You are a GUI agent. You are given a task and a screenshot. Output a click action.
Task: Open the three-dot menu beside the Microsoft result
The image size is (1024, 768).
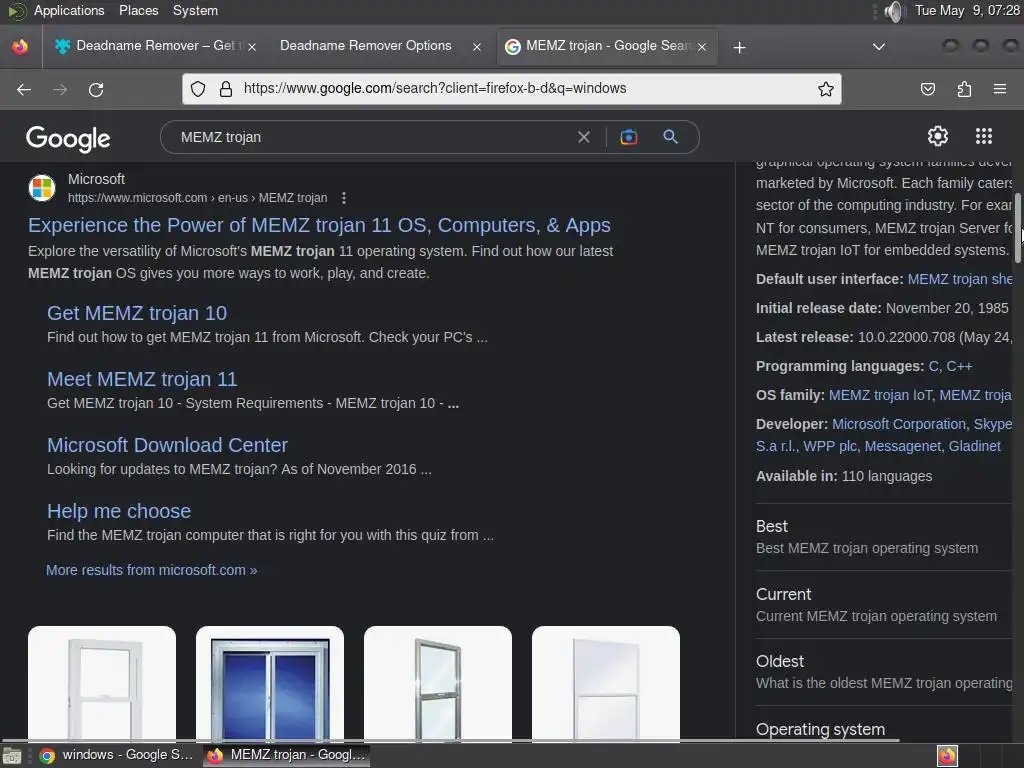coord(344,198)
